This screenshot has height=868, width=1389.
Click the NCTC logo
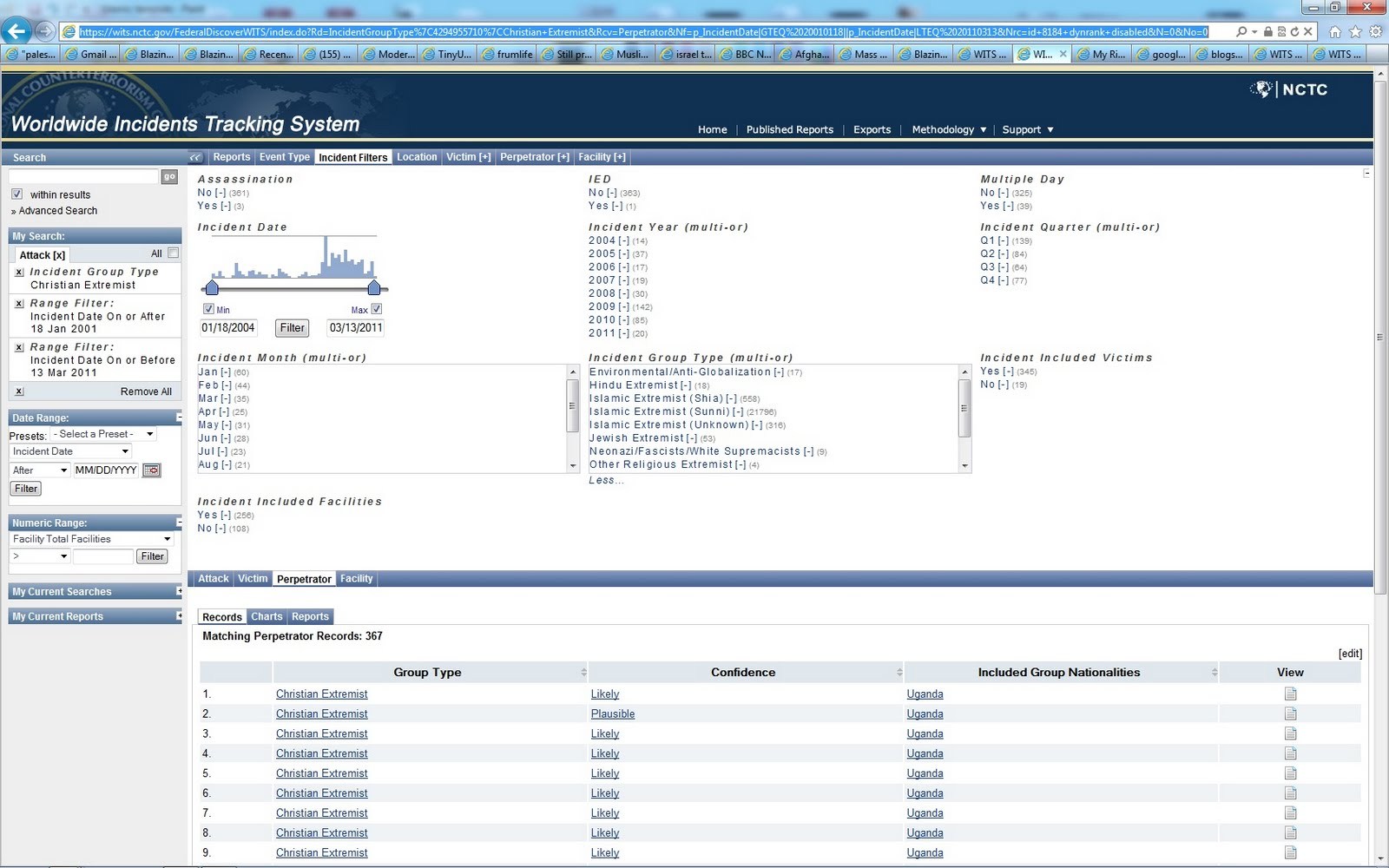coord(1293,89)
